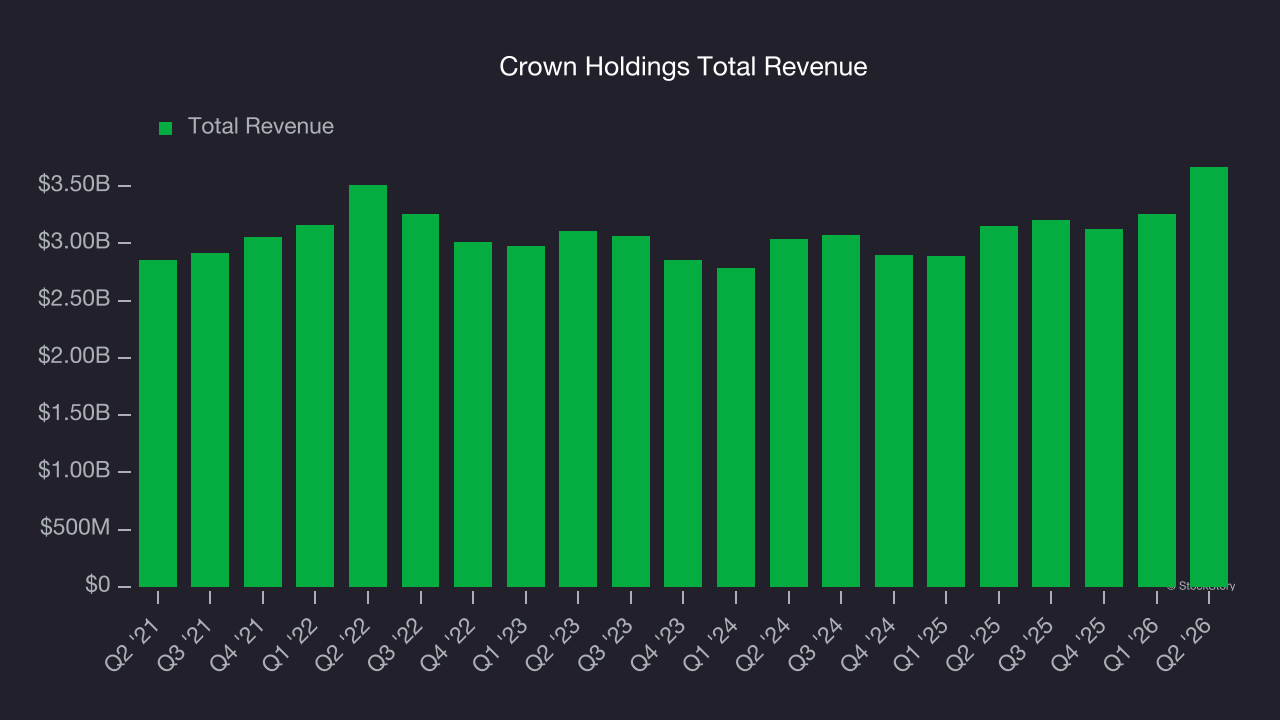Click the $3.00B y-axis label

(74, 242)
